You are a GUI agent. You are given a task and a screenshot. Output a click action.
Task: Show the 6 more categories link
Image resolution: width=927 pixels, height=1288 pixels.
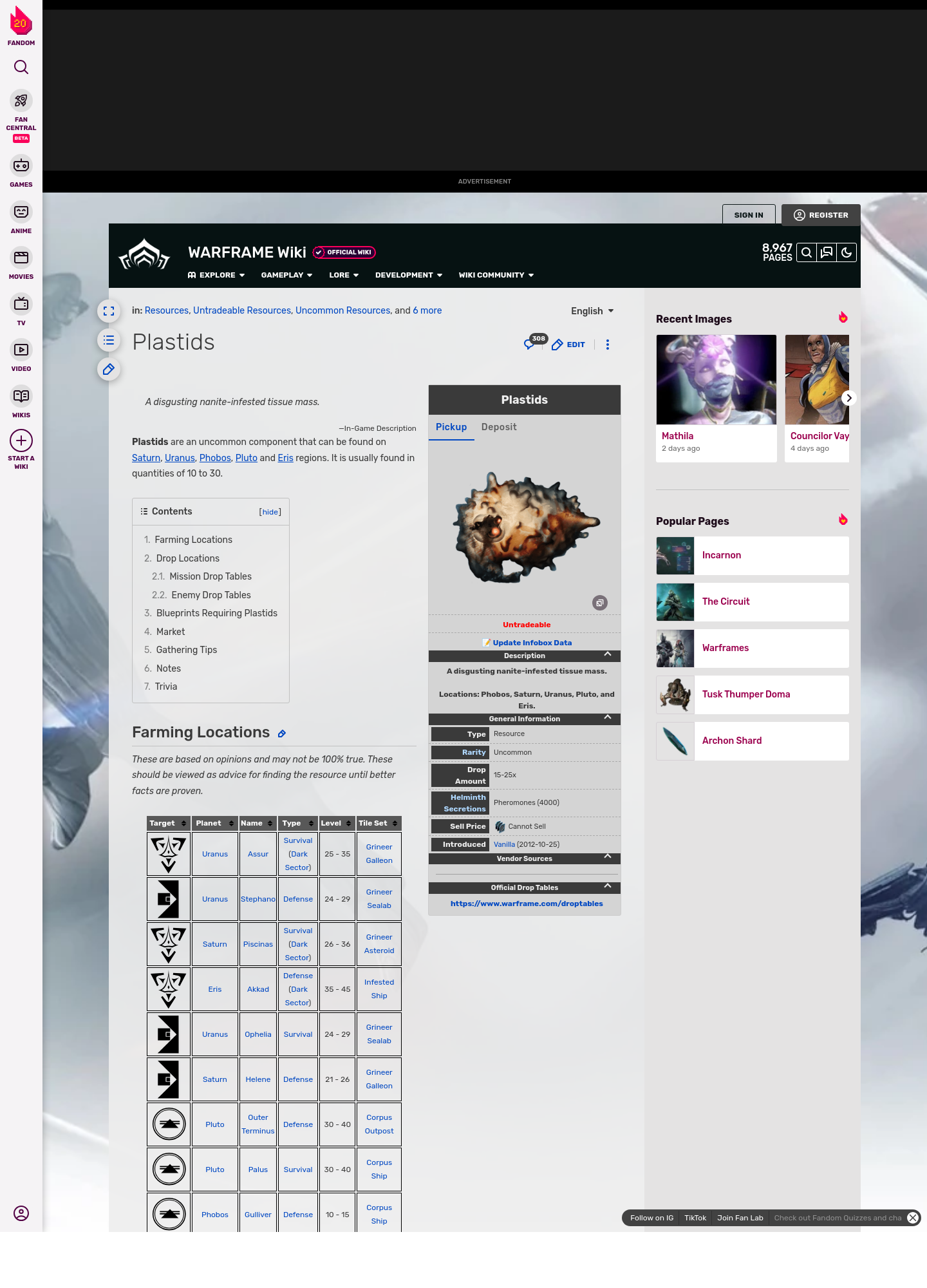click(427, 310)
